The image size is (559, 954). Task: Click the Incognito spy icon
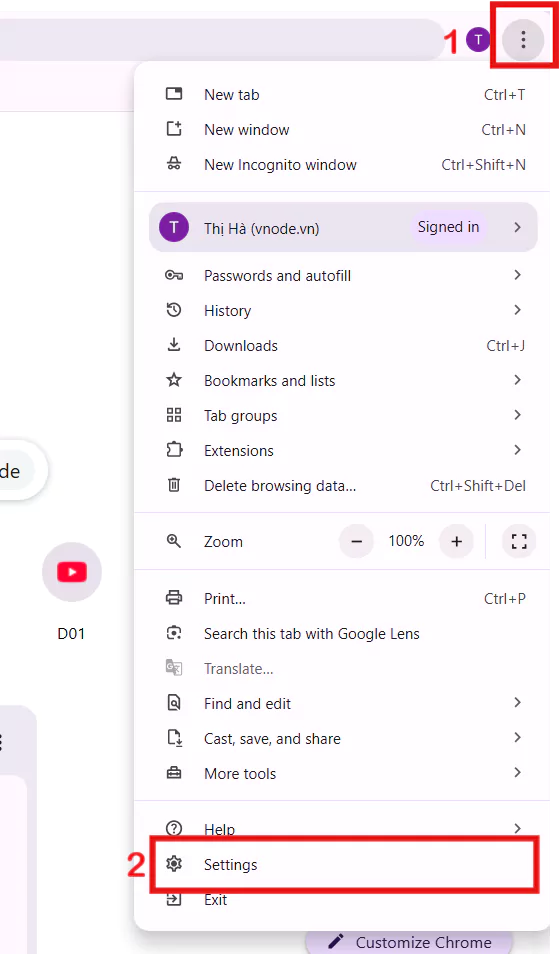click(x=174, y=164)
